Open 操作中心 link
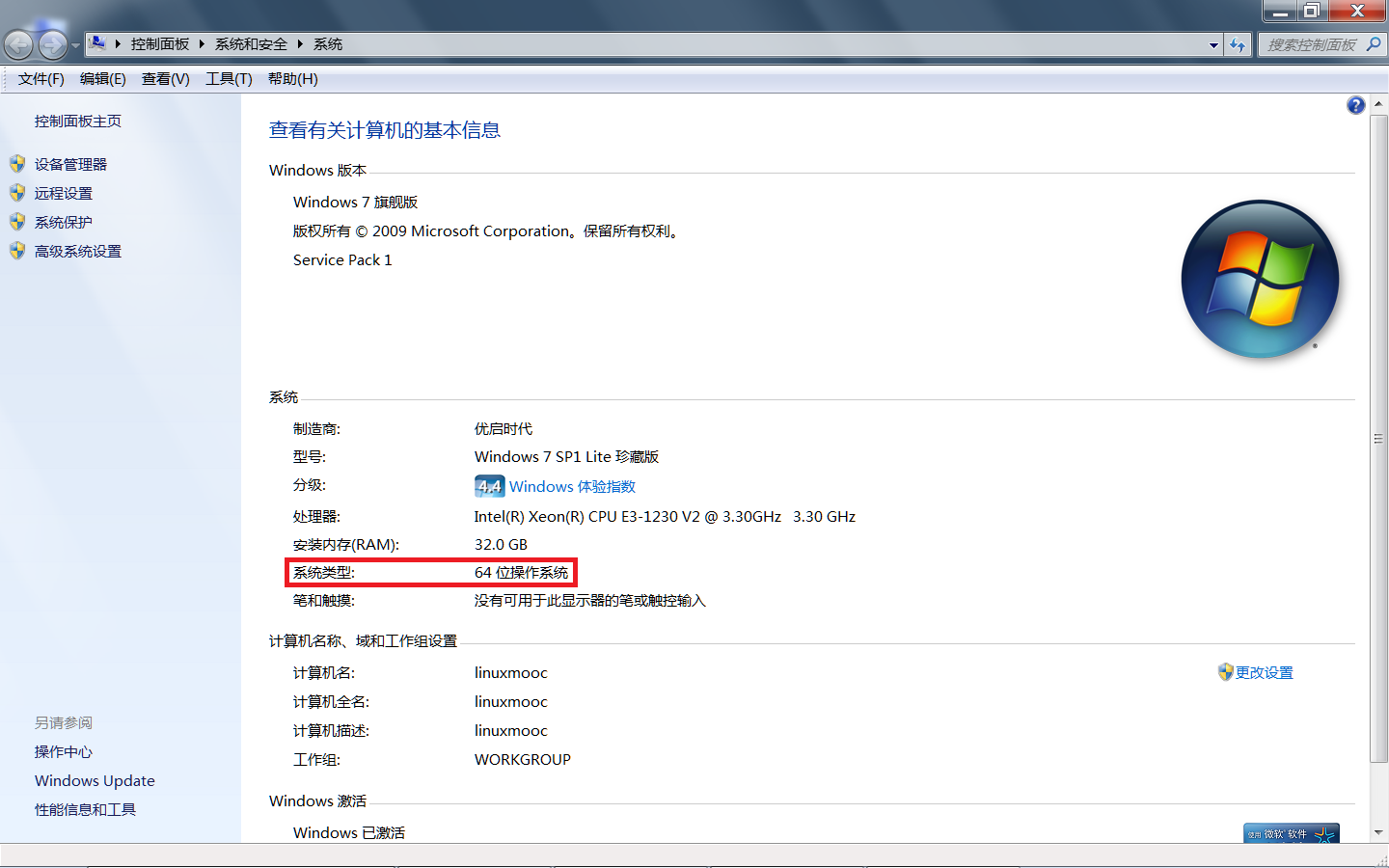1389x868 pixels. [64, 752]
